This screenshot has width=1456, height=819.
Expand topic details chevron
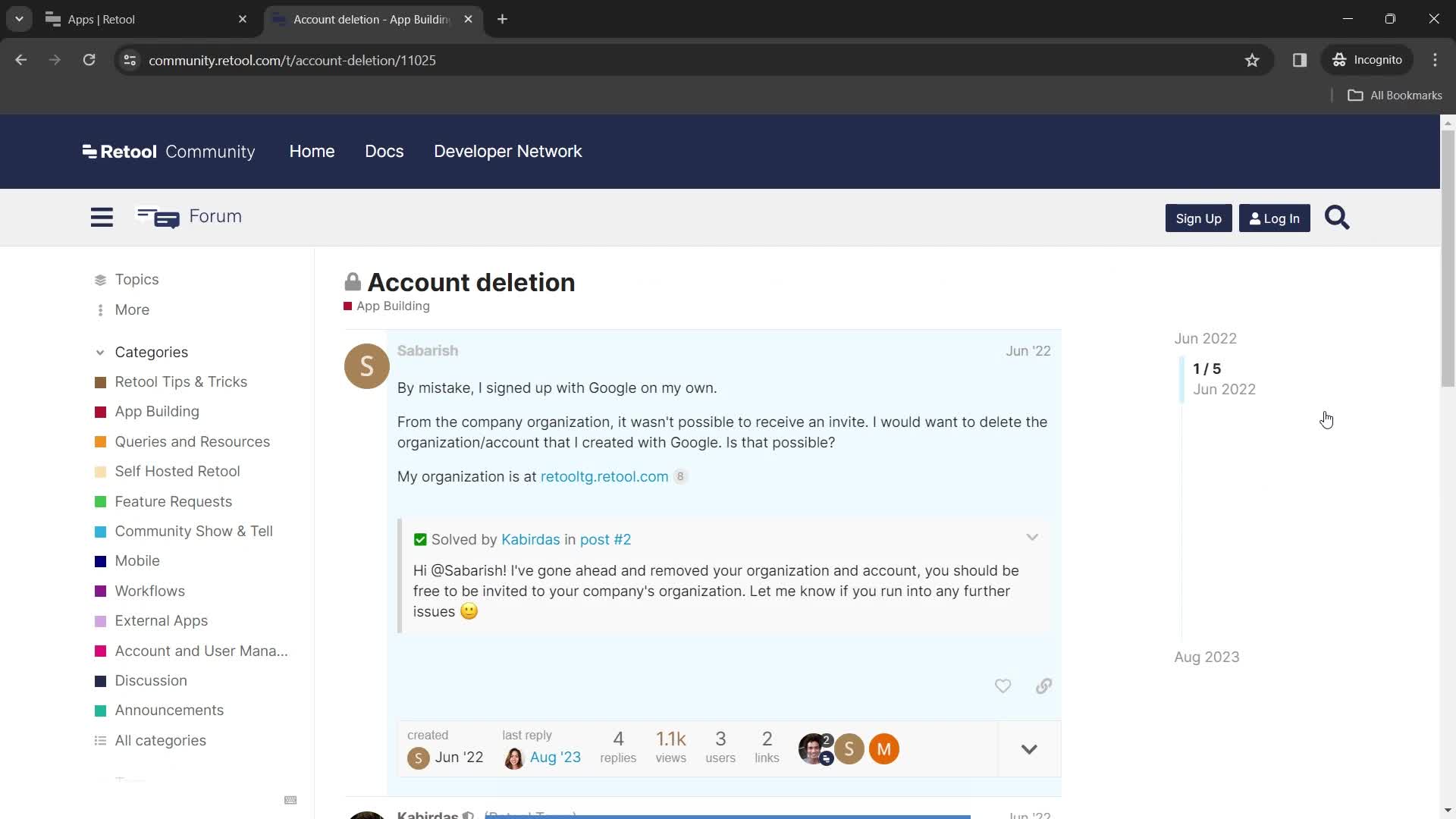point(1029,749)
